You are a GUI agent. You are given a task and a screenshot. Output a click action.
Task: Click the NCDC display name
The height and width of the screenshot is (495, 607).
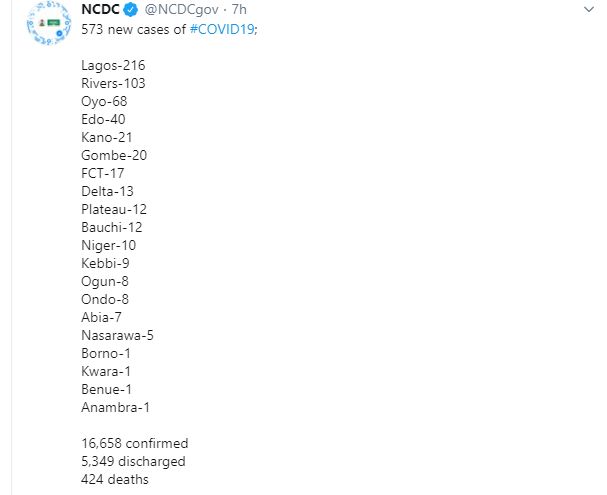pyautogui.click(x=100, y=9)
